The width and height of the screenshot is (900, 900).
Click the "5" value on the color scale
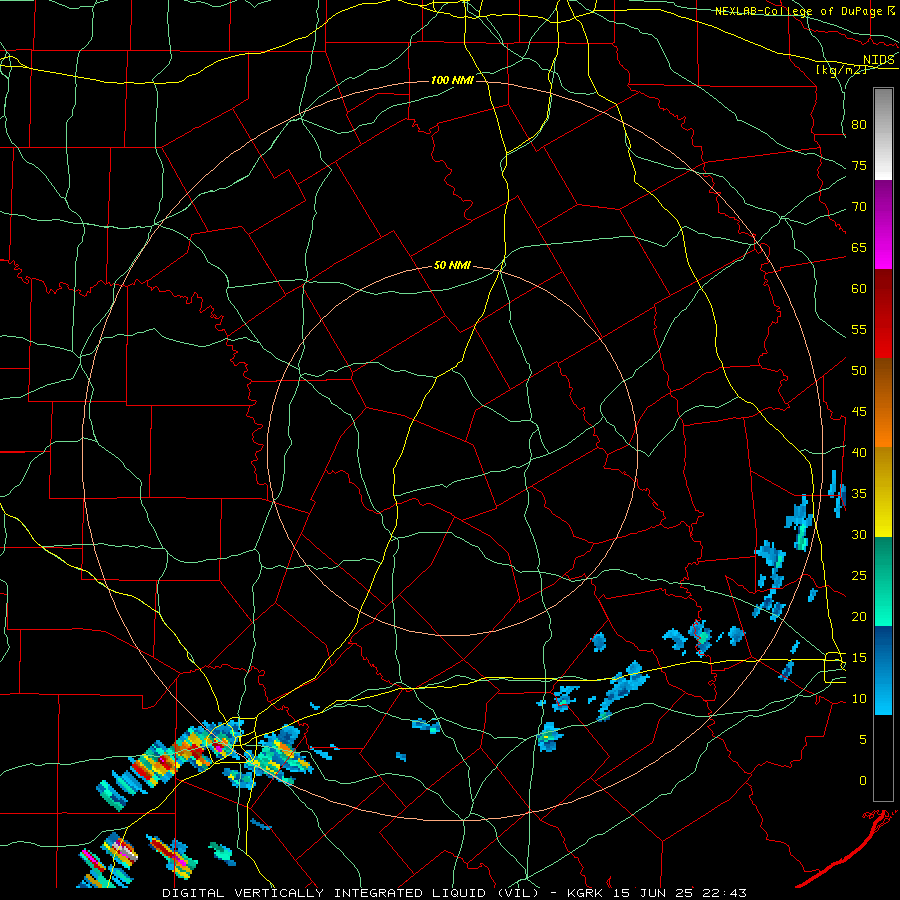tap(863, 739)
